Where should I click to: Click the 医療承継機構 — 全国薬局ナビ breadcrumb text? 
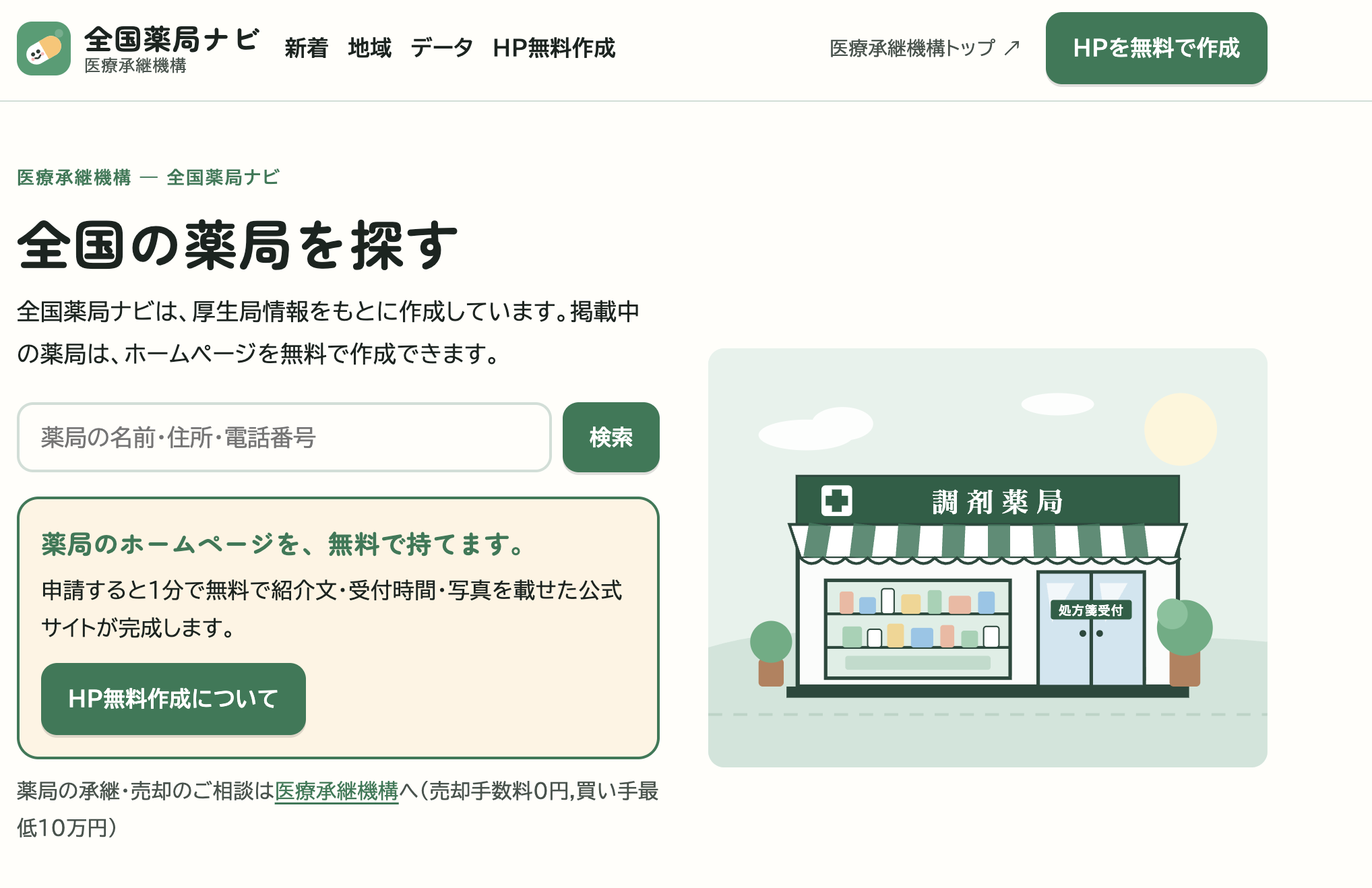pyautogui.click(x=148, y=177)
